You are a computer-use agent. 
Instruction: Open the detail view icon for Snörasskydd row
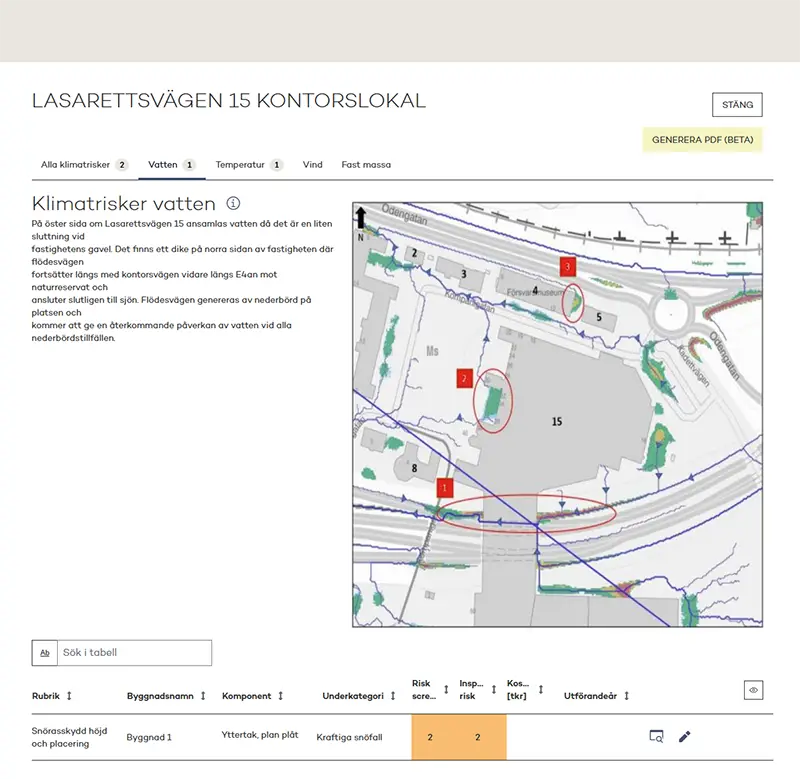(x=656, y=736)
